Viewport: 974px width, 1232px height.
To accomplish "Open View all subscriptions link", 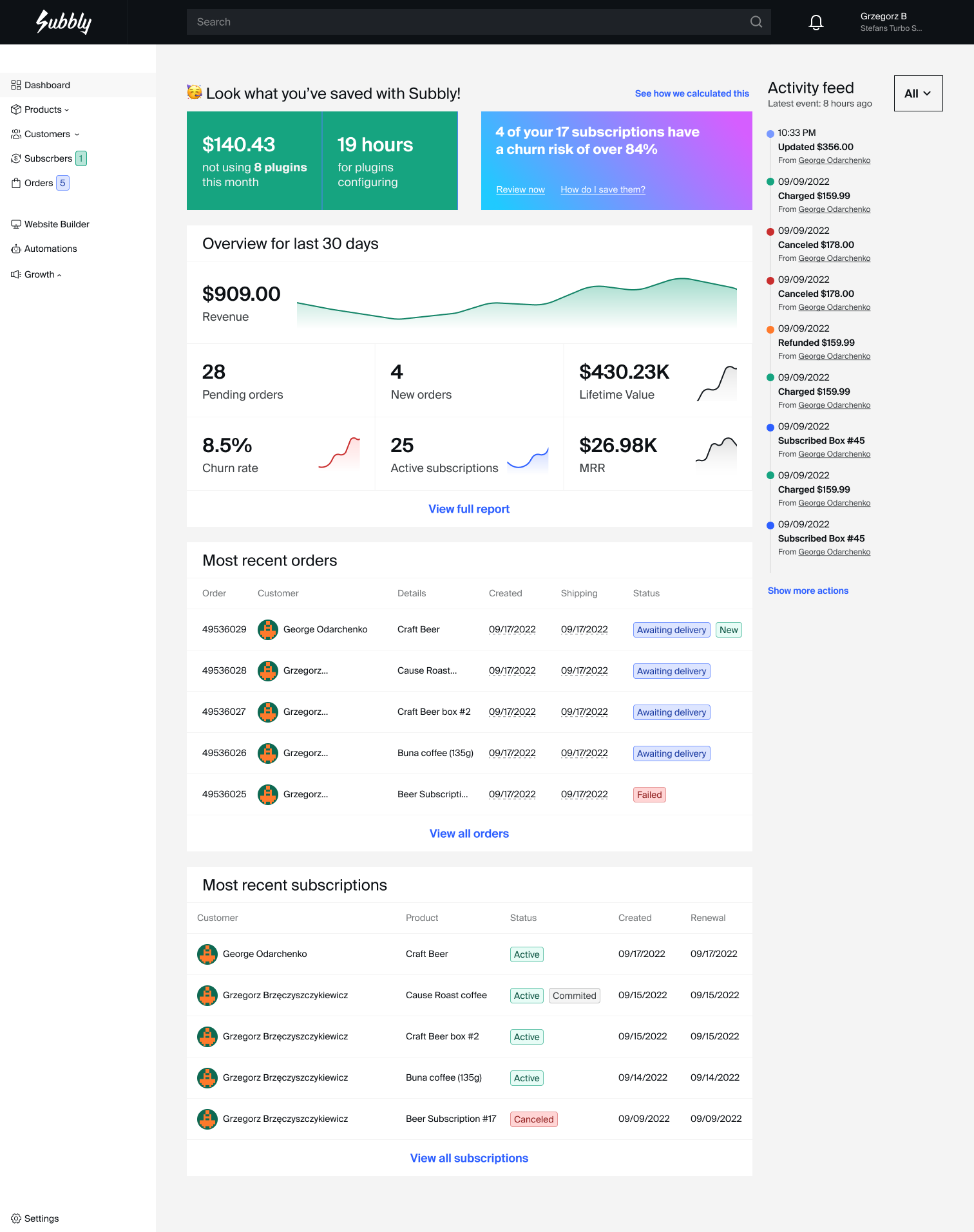I will [469, 1158].
